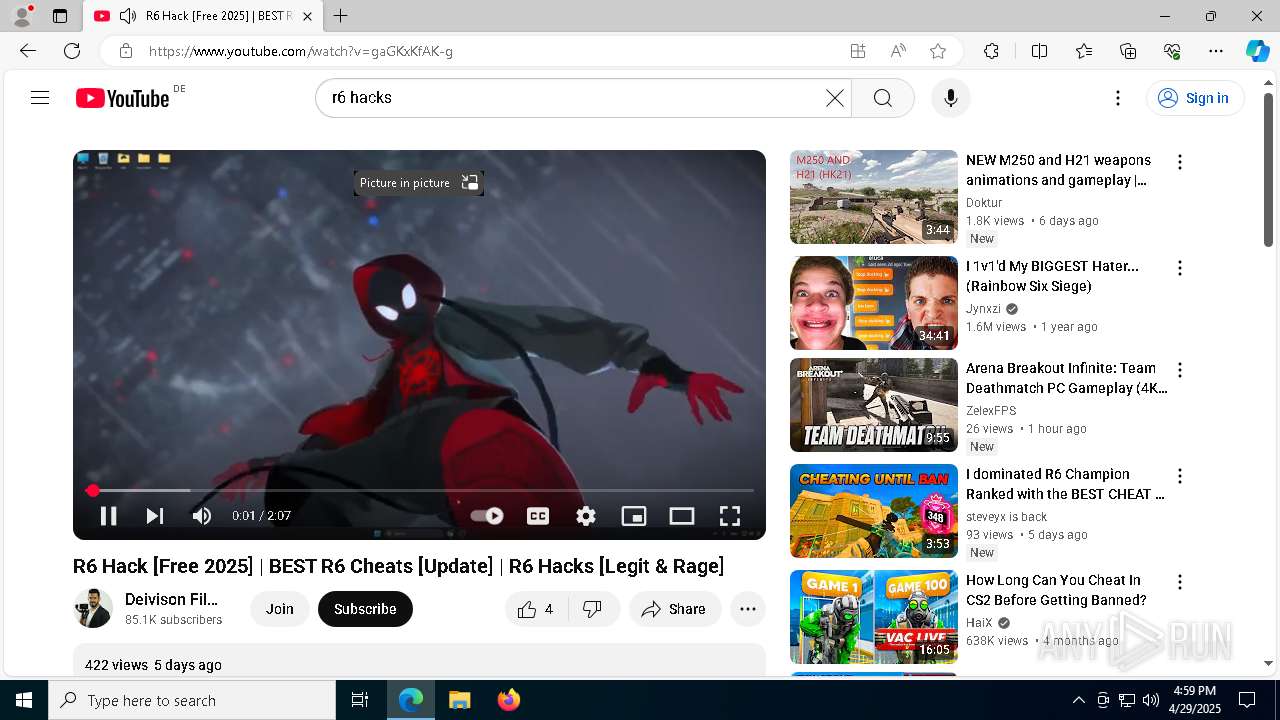Refresh the browser page
1280x720 pixels.
click(x=72, y=51)
